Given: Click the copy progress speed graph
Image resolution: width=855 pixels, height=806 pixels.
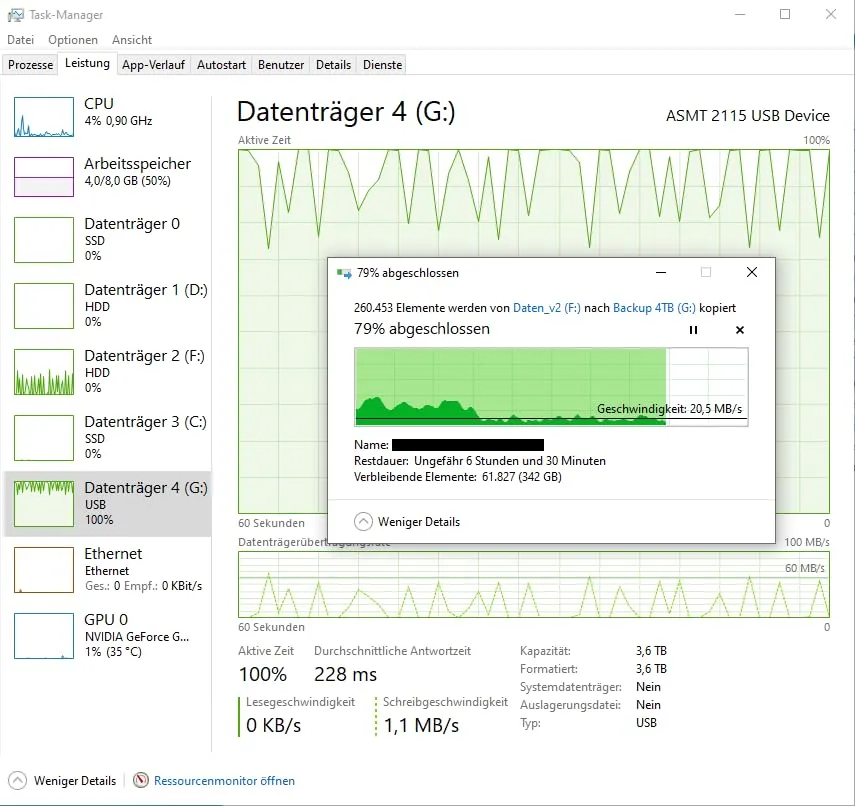Looking at the screenshot, I should (x=551, y=387).
